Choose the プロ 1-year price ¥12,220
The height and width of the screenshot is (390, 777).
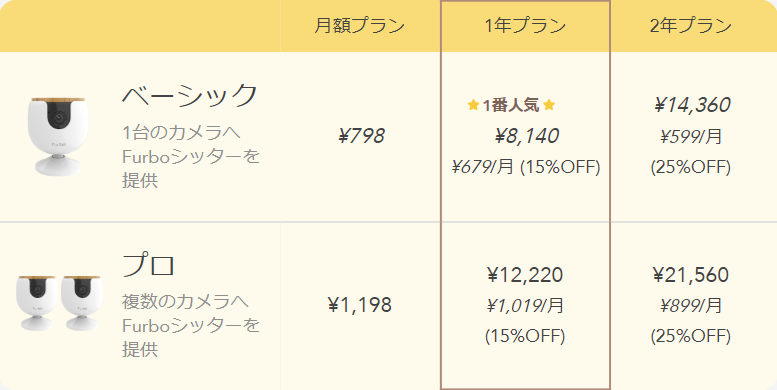coord(525,275)
